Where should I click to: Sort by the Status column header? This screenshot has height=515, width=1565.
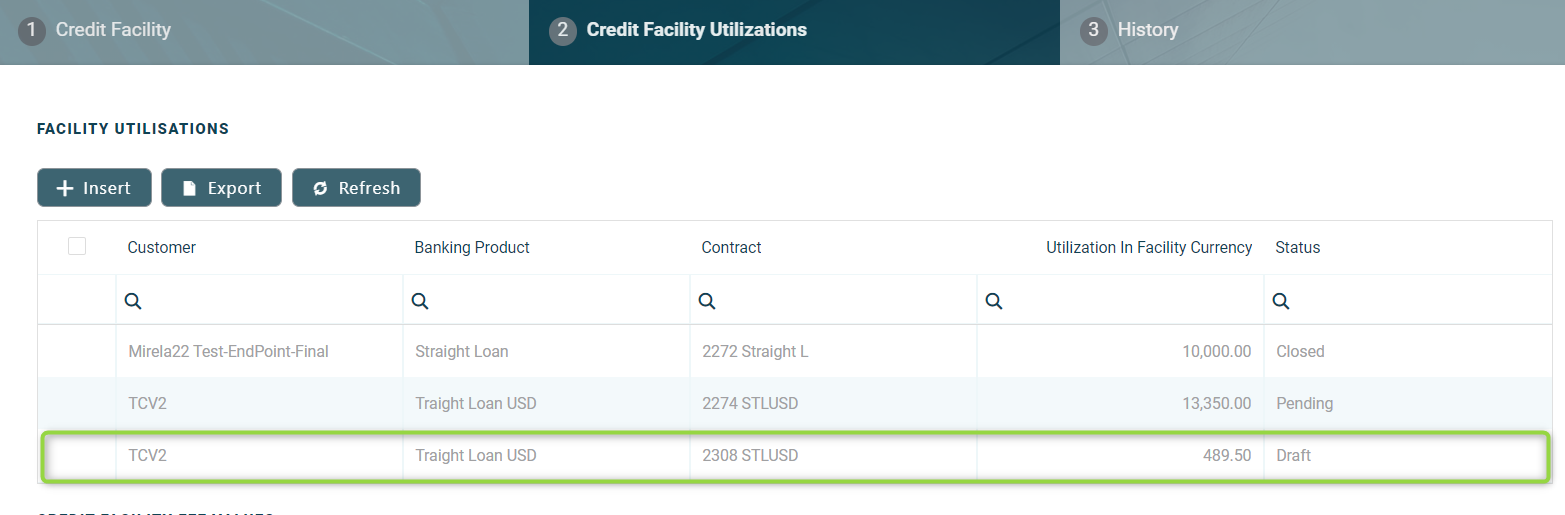pyautogui.click(x=1297, y=247)
